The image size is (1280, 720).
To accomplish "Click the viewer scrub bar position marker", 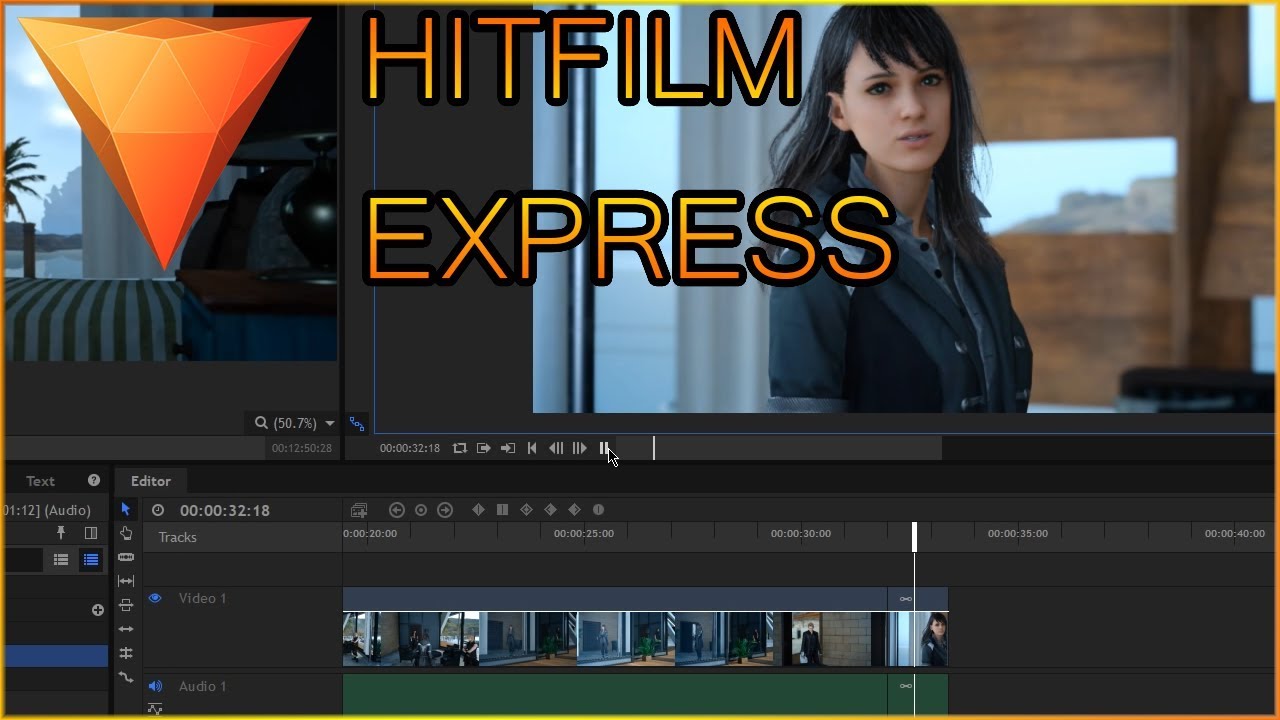I will (x=654, y=448).
